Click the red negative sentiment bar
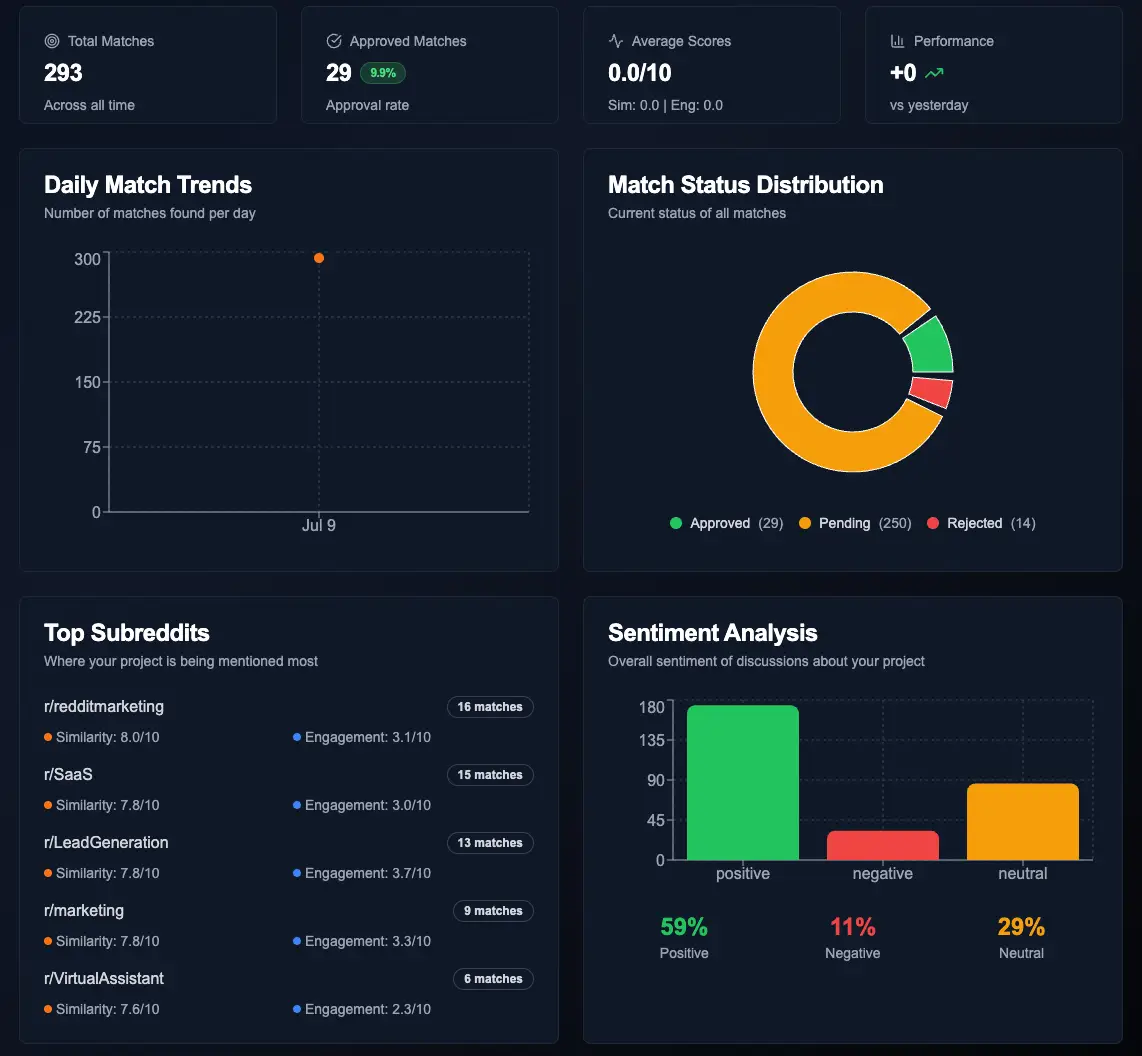Image resolution: width=1142 pixels, height=1056 pixels. click(x=882, y=845)
